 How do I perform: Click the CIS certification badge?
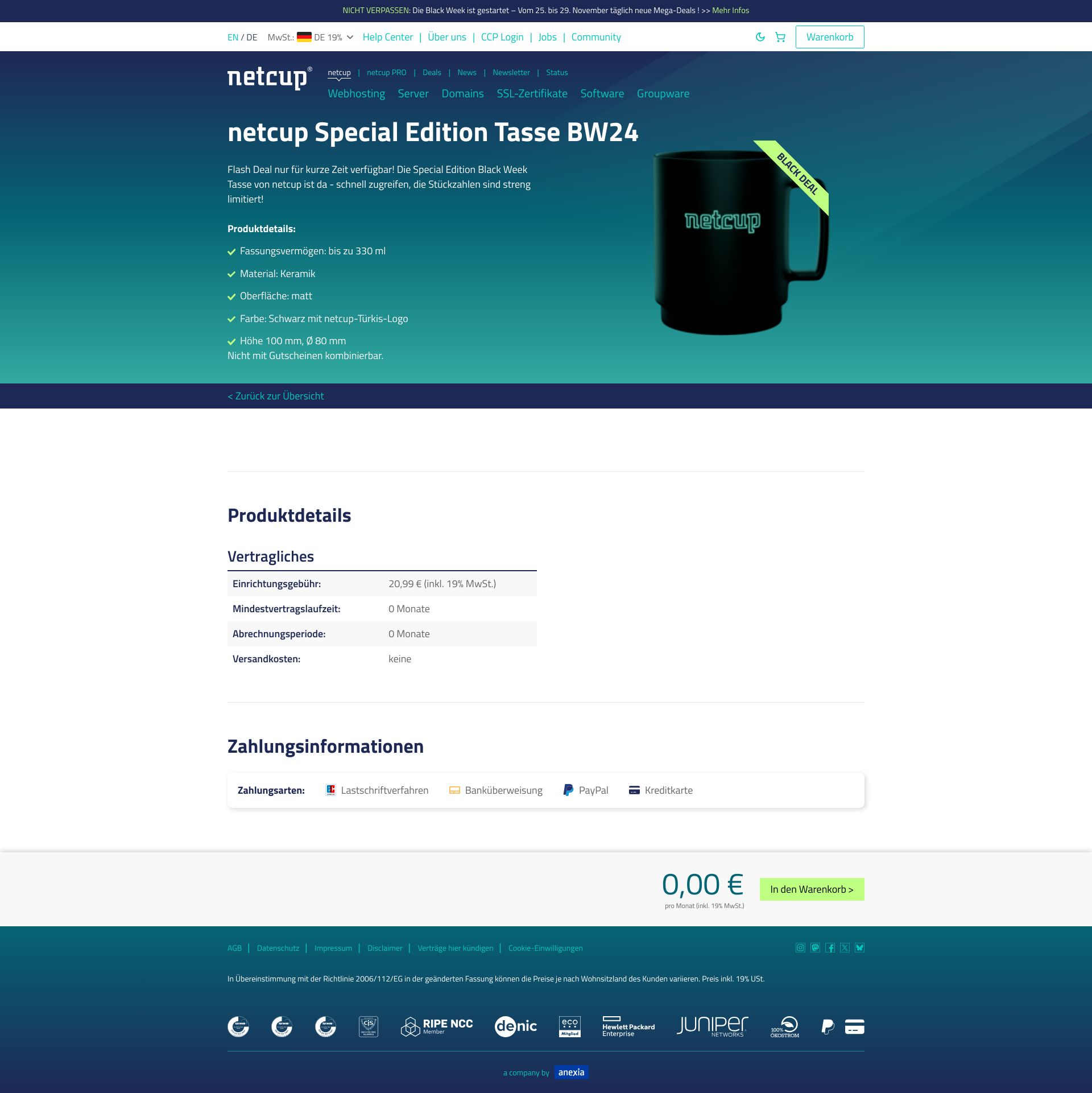tap(369, 1026)
